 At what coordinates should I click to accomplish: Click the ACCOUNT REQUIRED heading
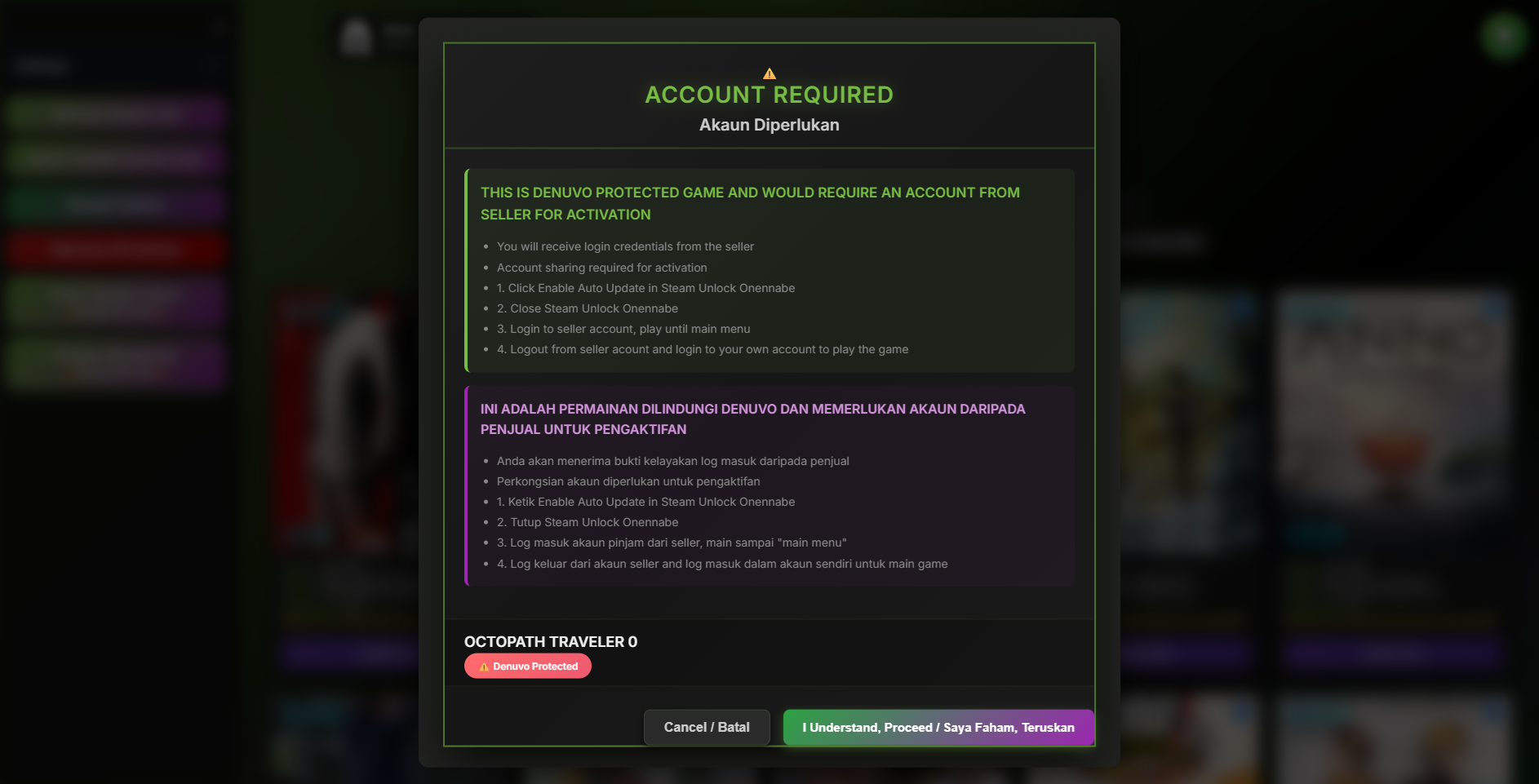coord(769,95)
